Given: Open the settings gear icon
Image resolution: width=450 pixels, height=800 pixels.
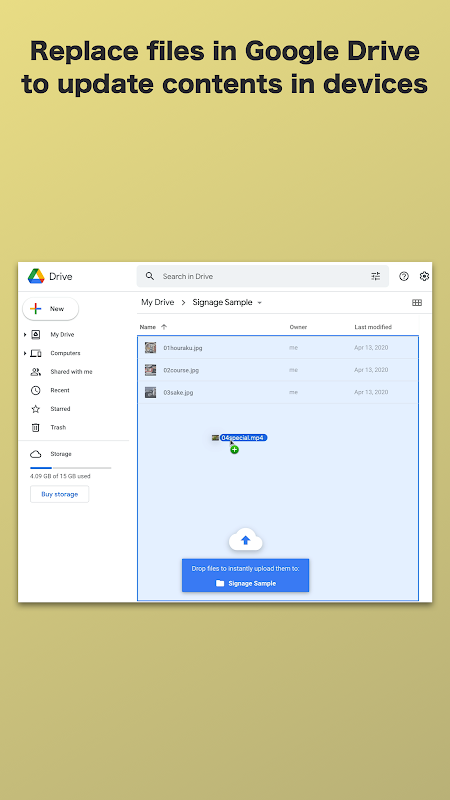Looking at the screenshot, I should pos(424,277).
